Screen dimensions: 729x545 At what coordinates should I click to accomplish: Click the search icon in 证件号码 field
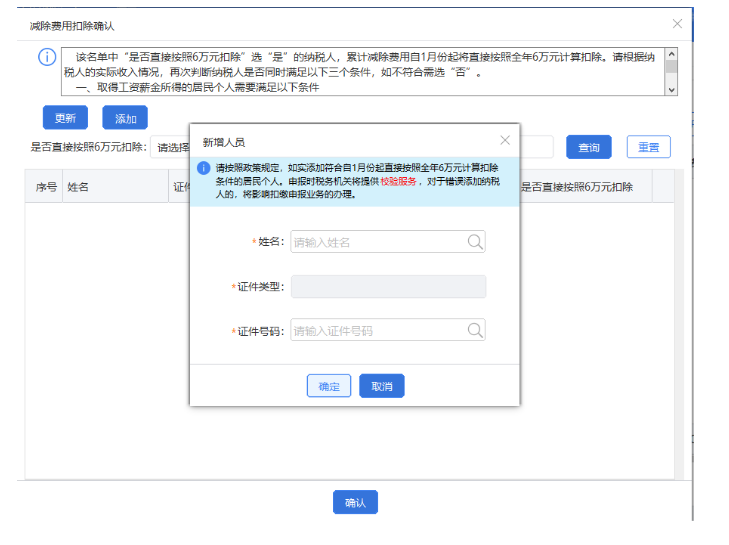tap(475, 330)
